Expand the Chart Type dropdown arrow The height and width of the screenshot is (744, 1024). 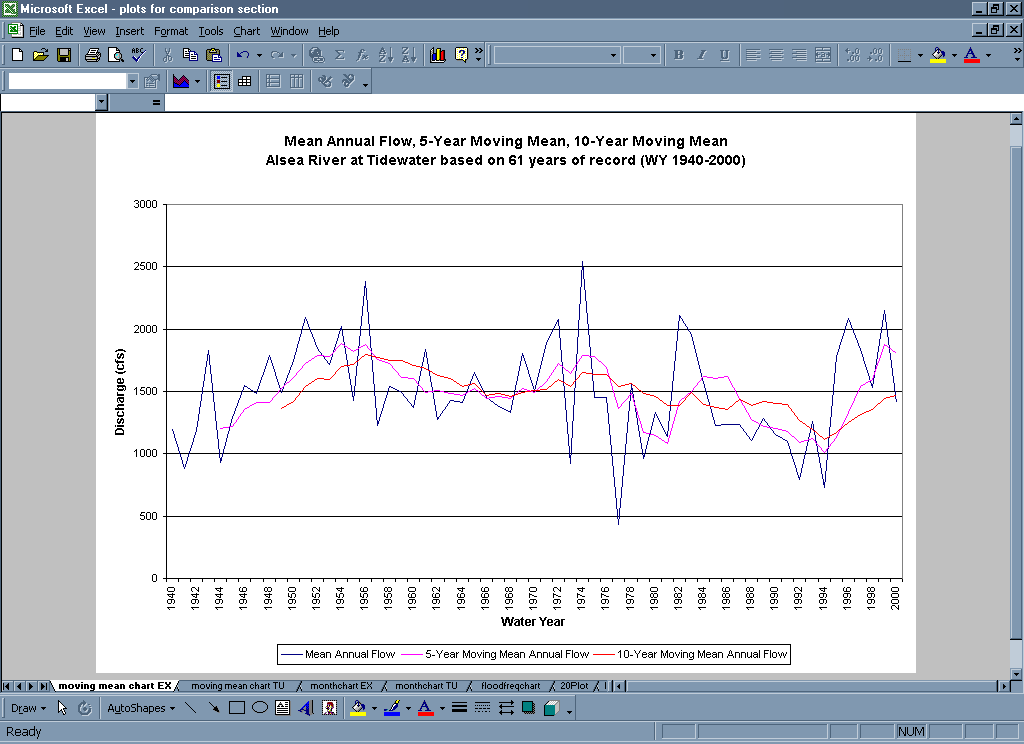coord(197,81)
